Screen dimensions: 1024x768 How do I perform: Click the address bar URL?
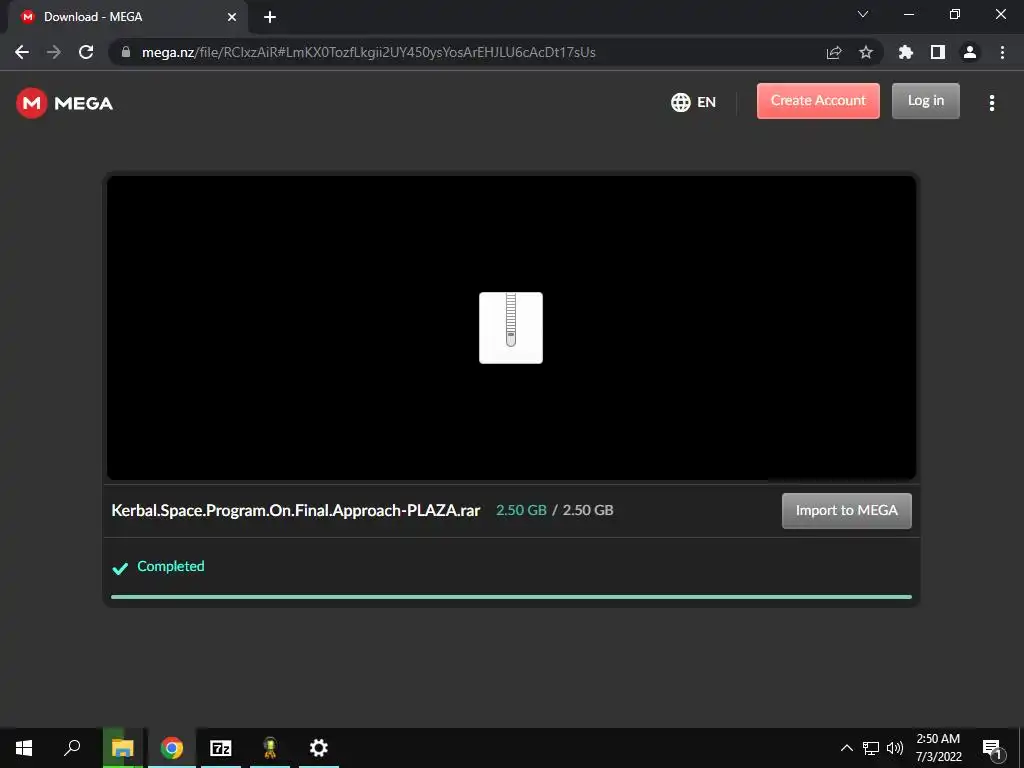[x=368, y=52]
